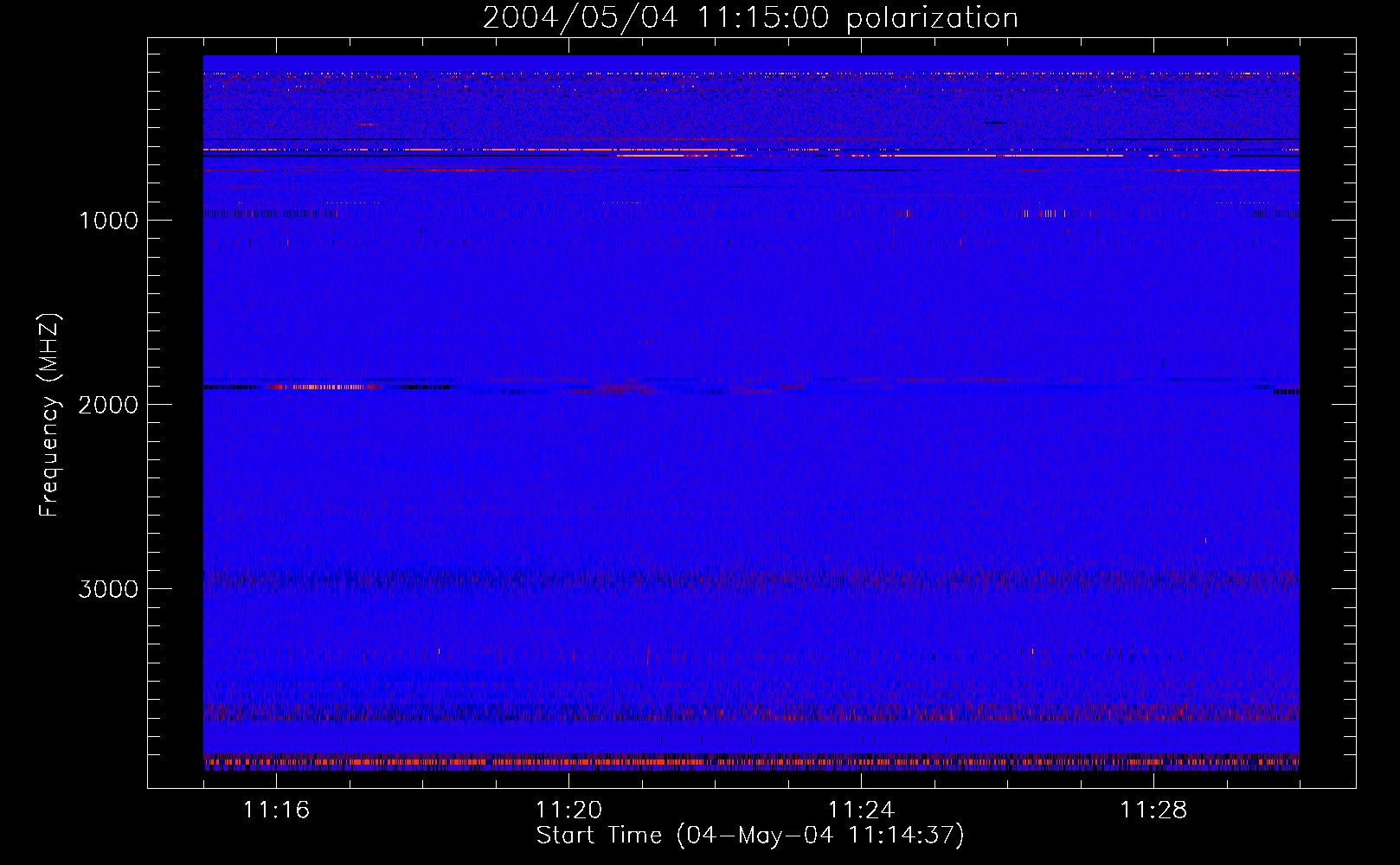Image resolution: width=1400 pixels, height=865 pixels.
Task: Select the 'Frequency (MHZ)' axis label
Action: [x=50, y=415]
